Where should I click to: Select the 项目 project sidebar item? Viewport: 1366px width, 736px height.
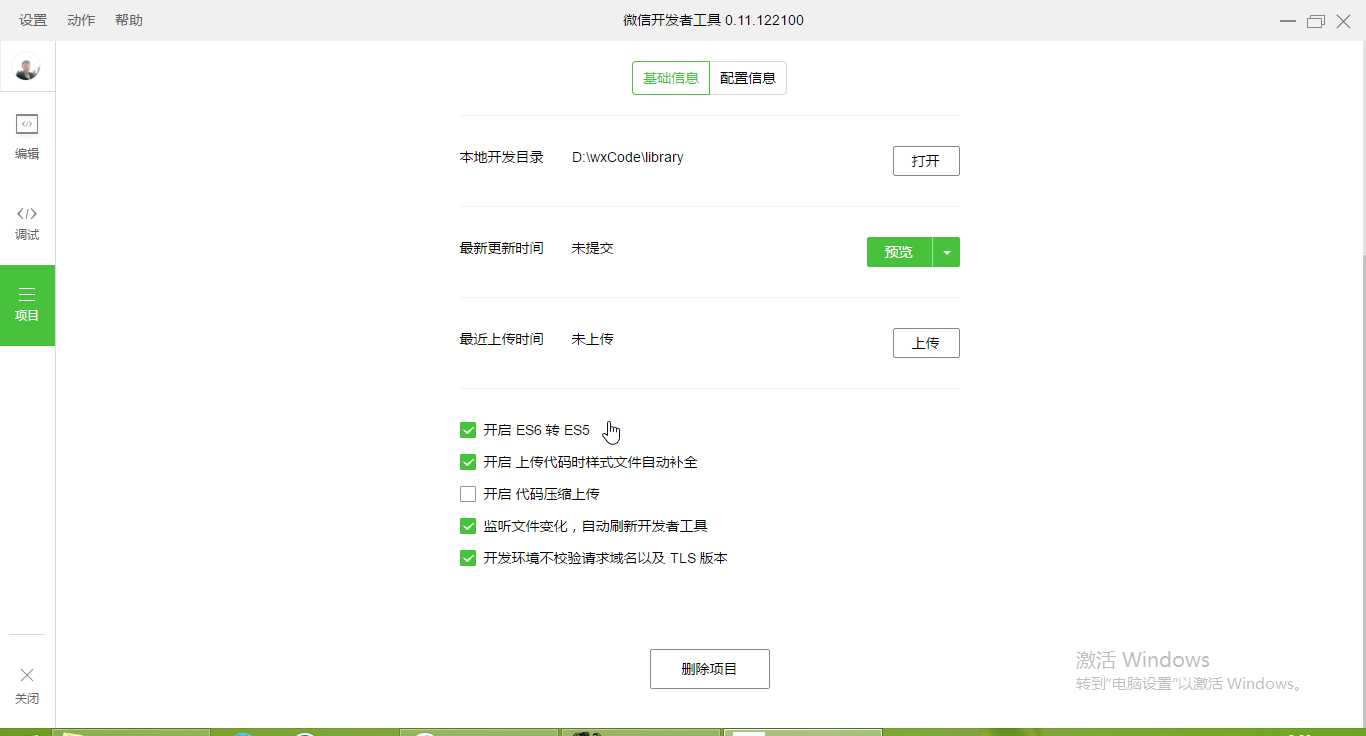pos(27,305)
